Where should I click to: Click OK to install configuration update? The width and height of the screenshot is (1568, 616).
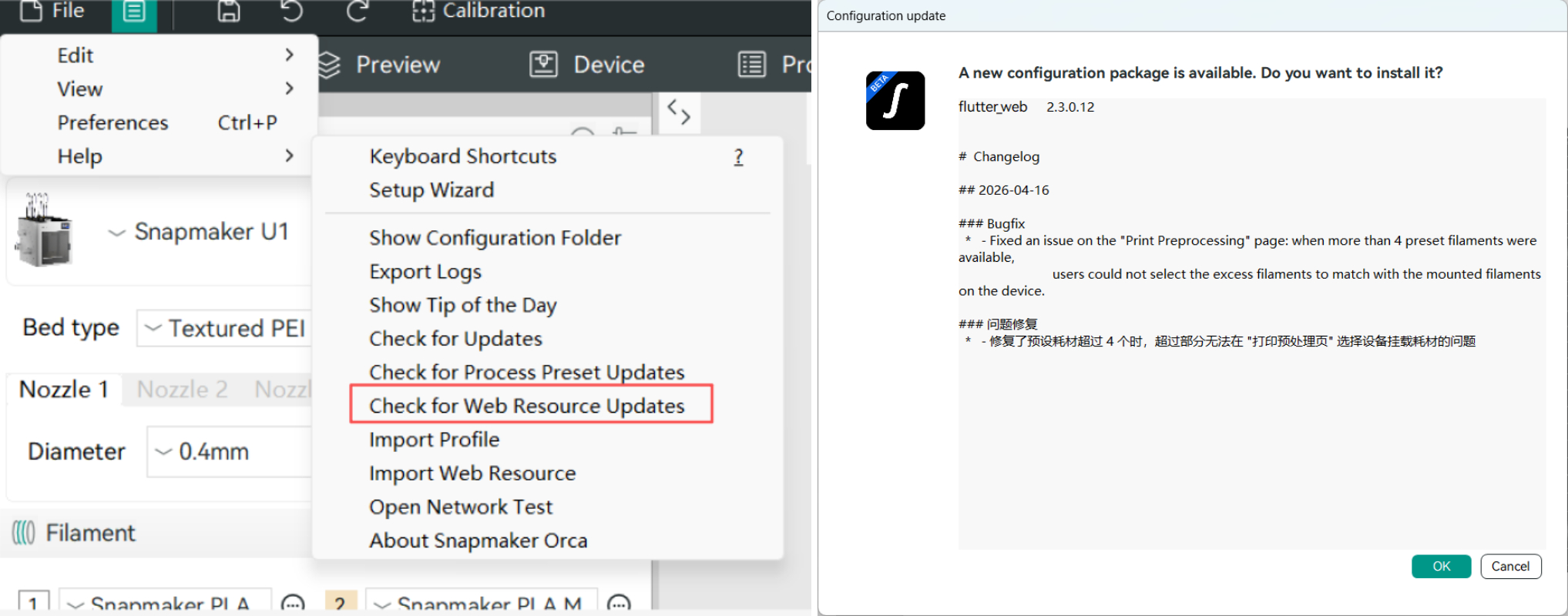1441,566
